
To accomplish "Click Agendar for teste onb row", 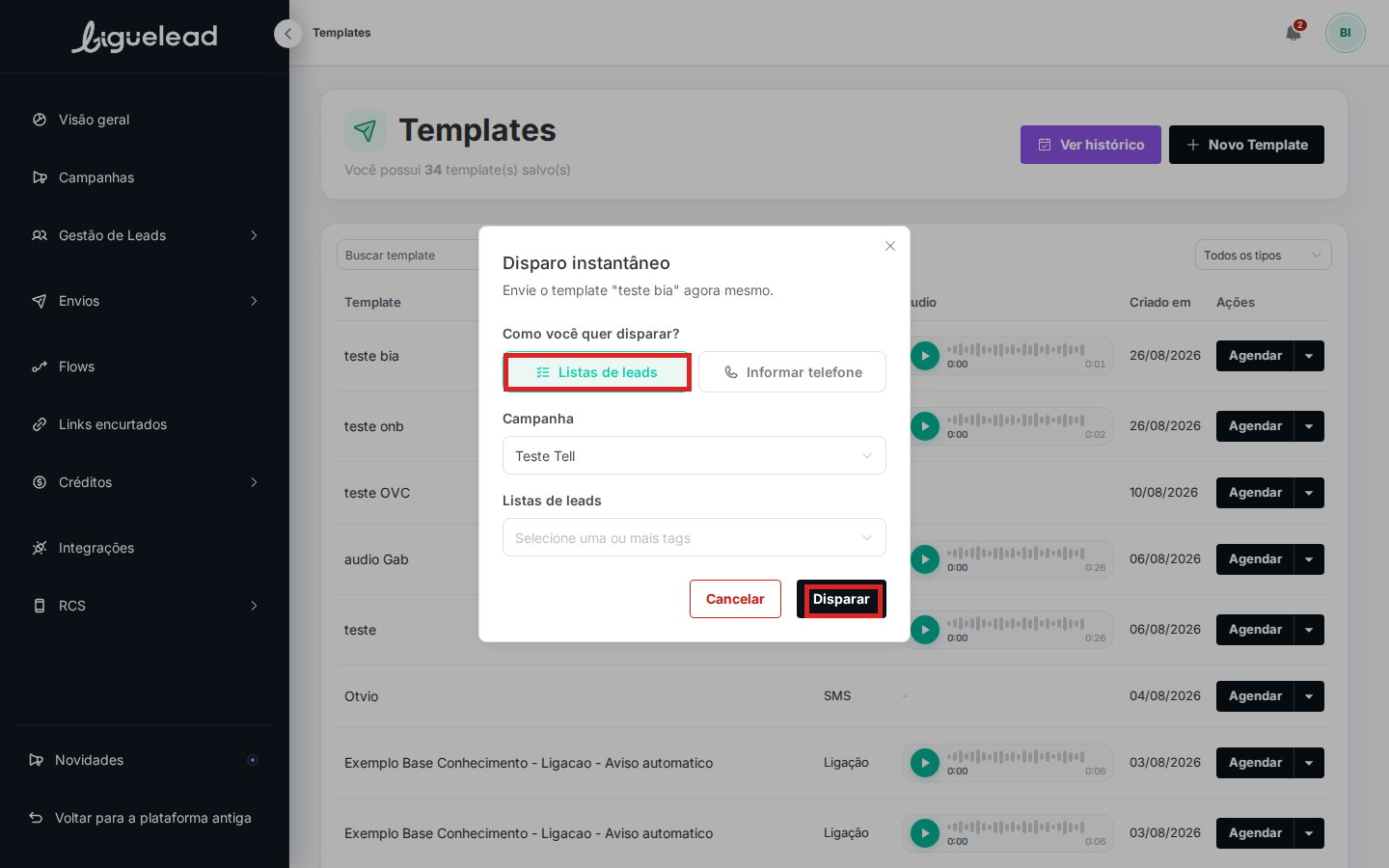I will 1255,426.
